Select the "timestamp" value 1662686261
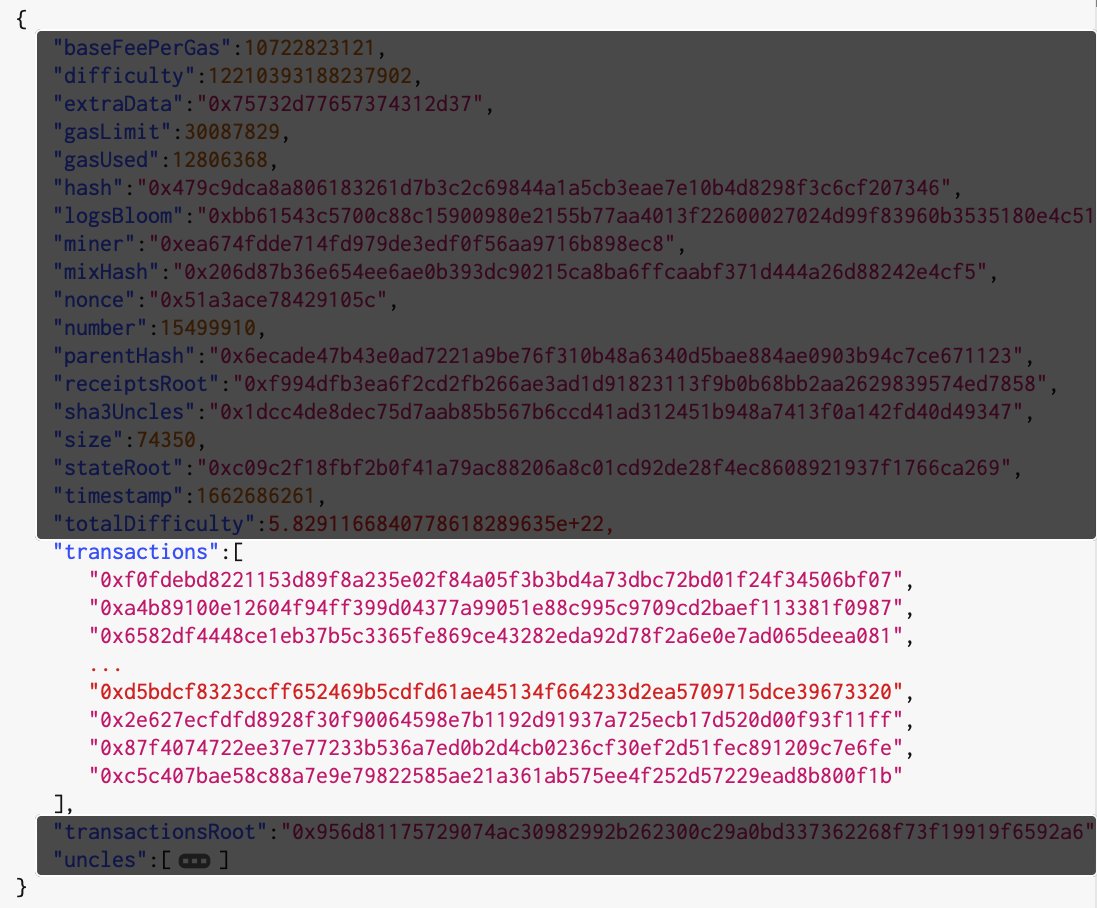Image resolution: width=1097 pixels, height=908 pixels. click(255, 495)
